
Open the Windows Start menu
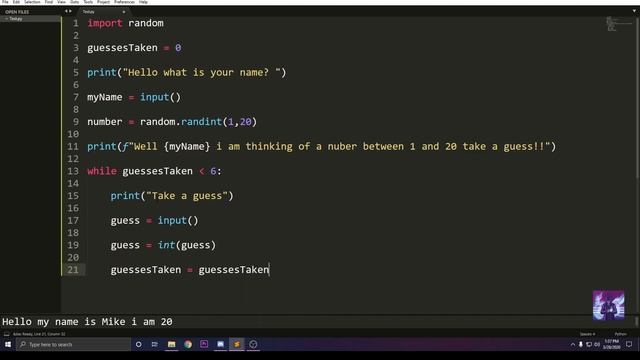coord(8,344)
